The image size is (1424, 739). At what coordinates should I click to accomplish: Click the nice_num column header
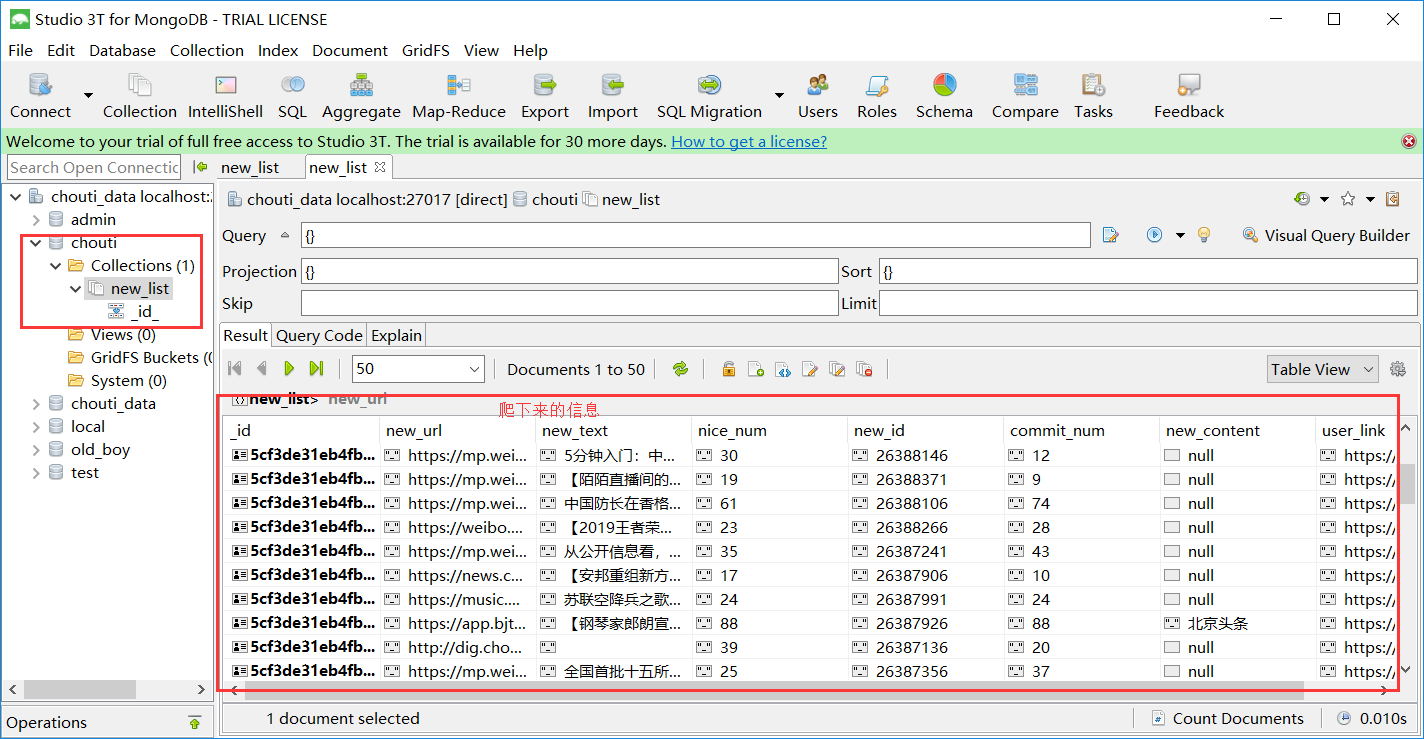point(768,431)
